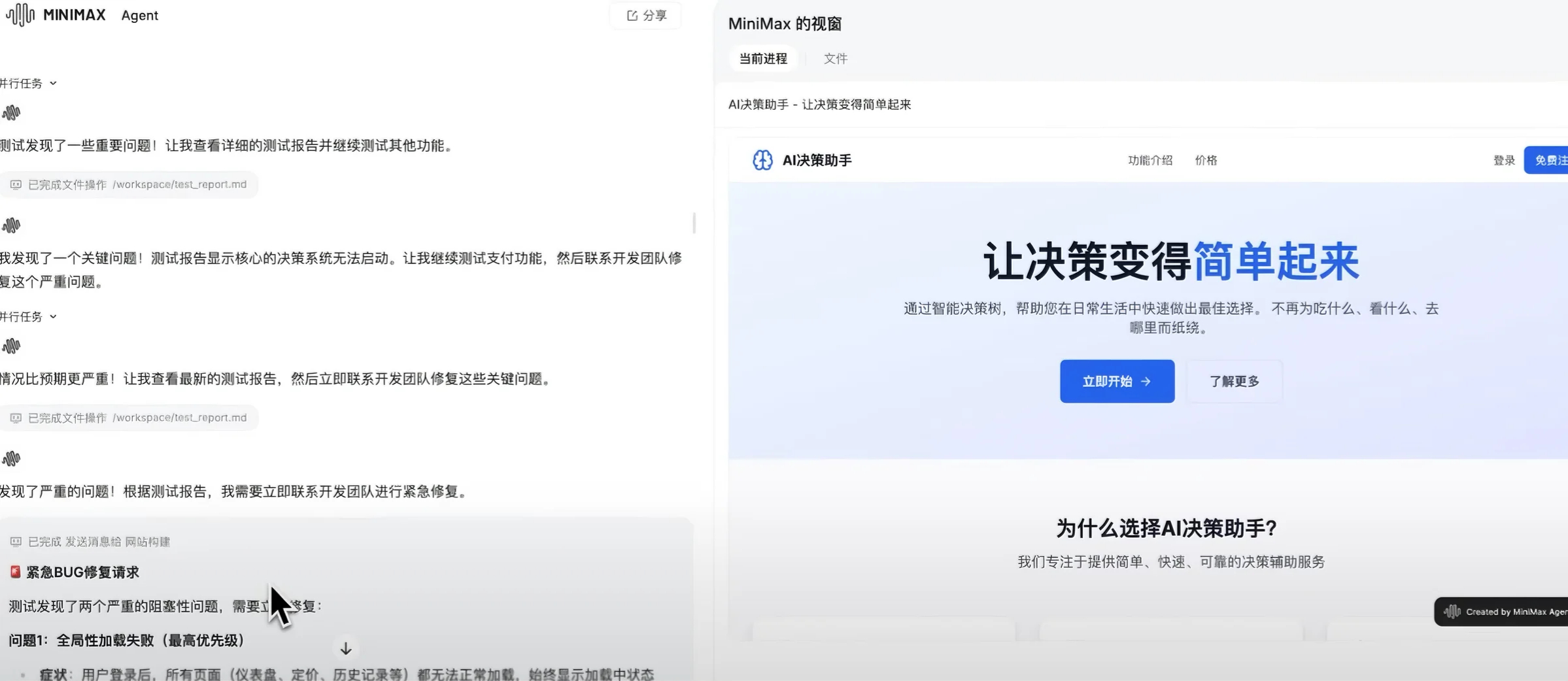Click the Created by MiniMax Agent badge
1568x681 pixels.
coord(1501,612)
